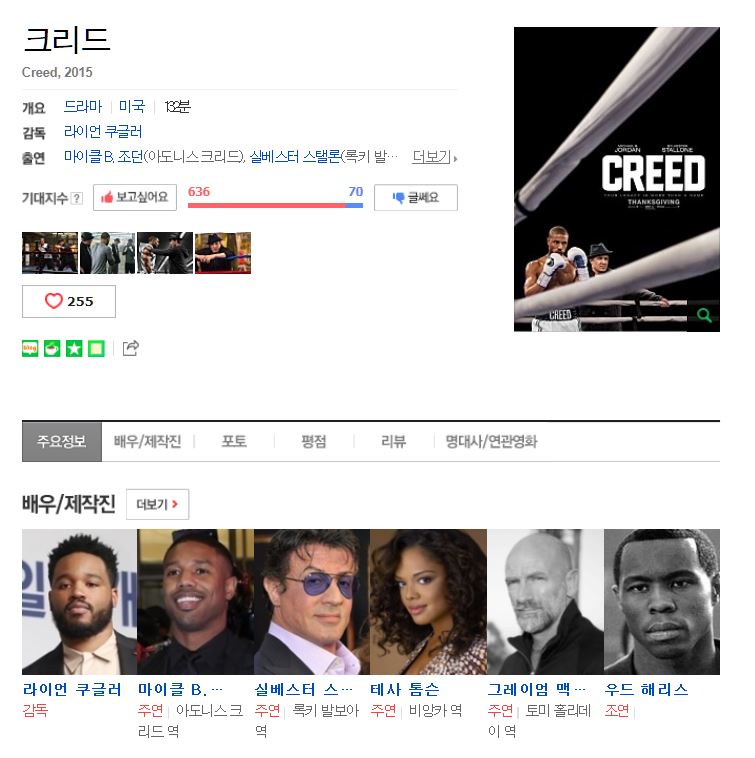The height and width of the screenshot is (758, 755).
Task: Toggle the heart like button with 255
Action: coord(69,301)
